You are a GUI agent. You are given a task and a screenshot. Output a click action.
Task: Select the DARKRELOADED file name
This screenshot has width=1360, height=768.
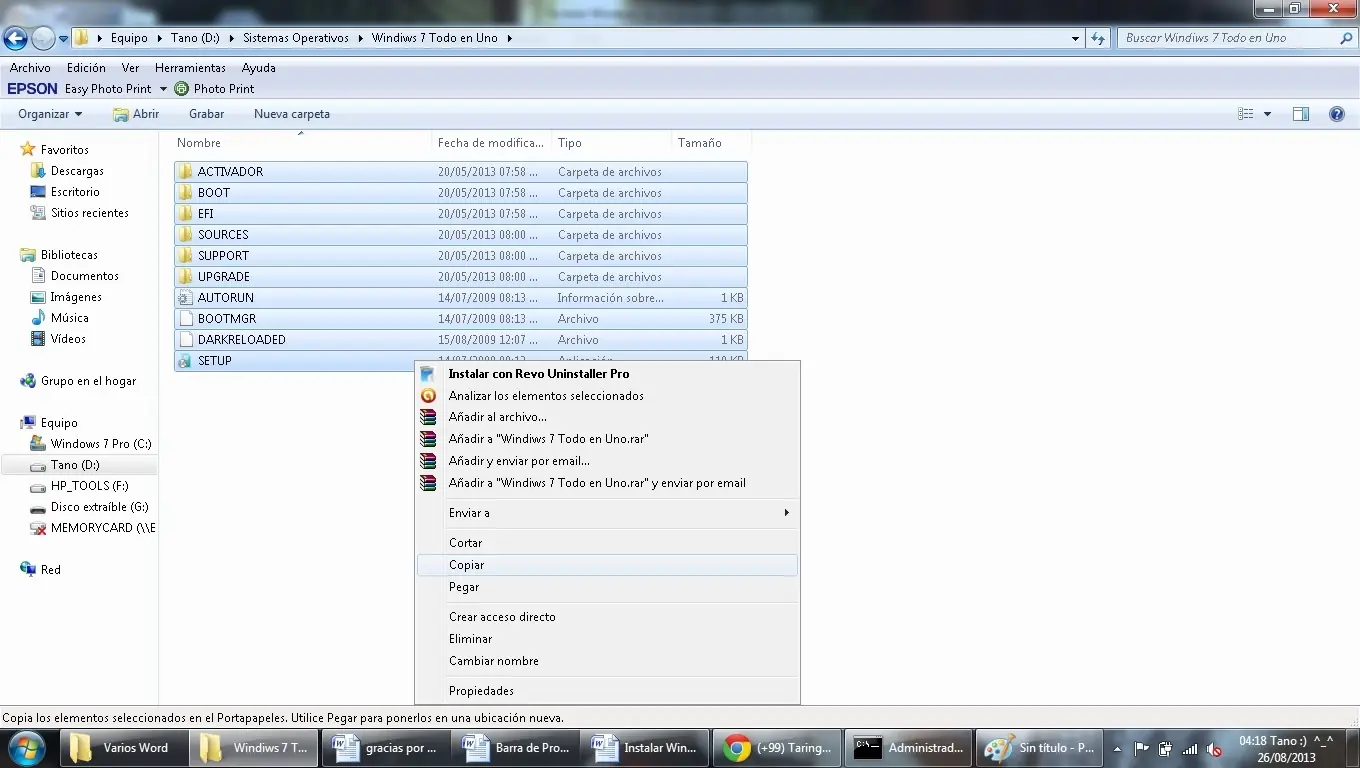pyautogui.click(x=242, y=340)
